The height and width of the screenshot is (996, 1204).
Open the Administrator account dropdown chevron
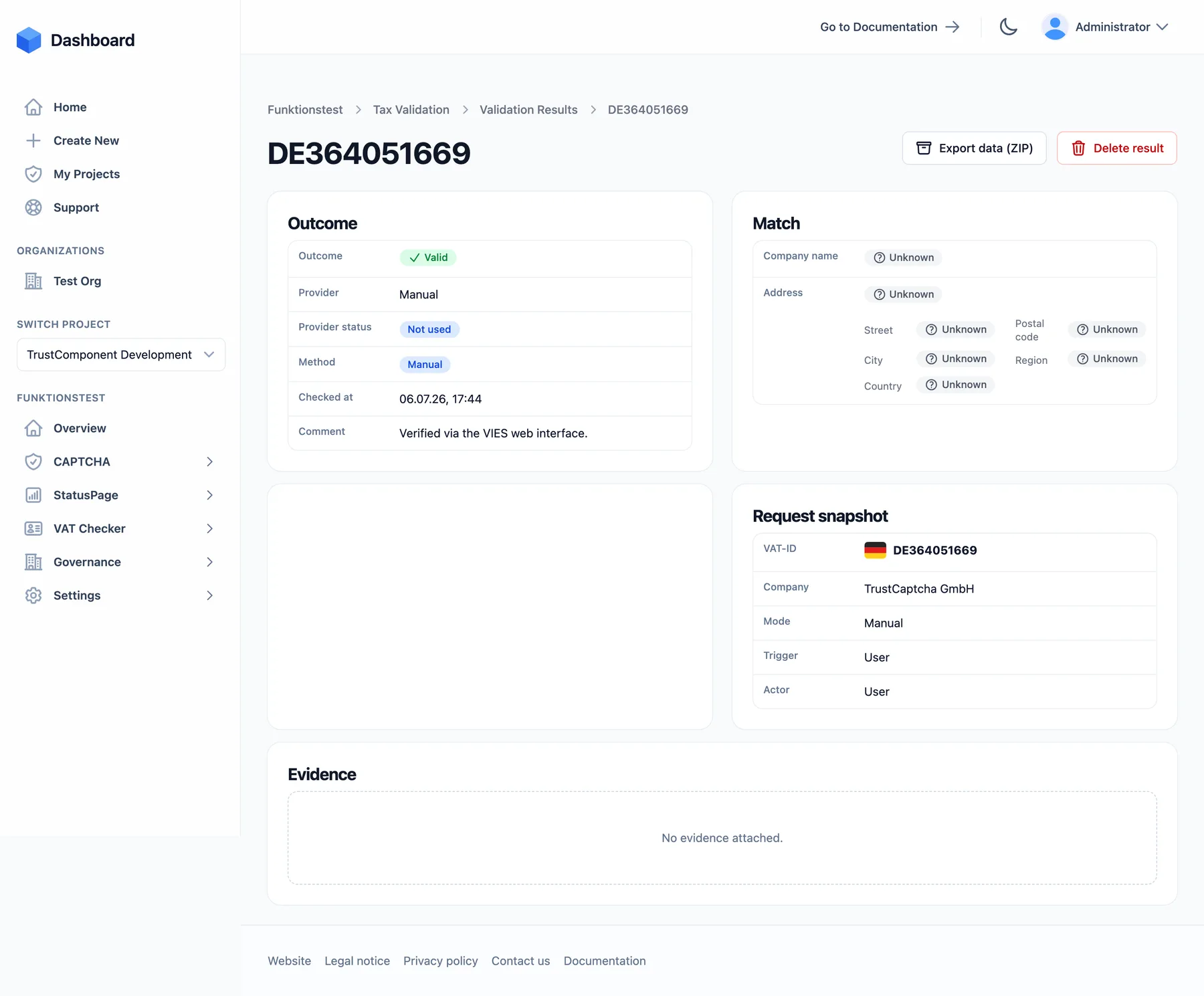point(1163,27)
